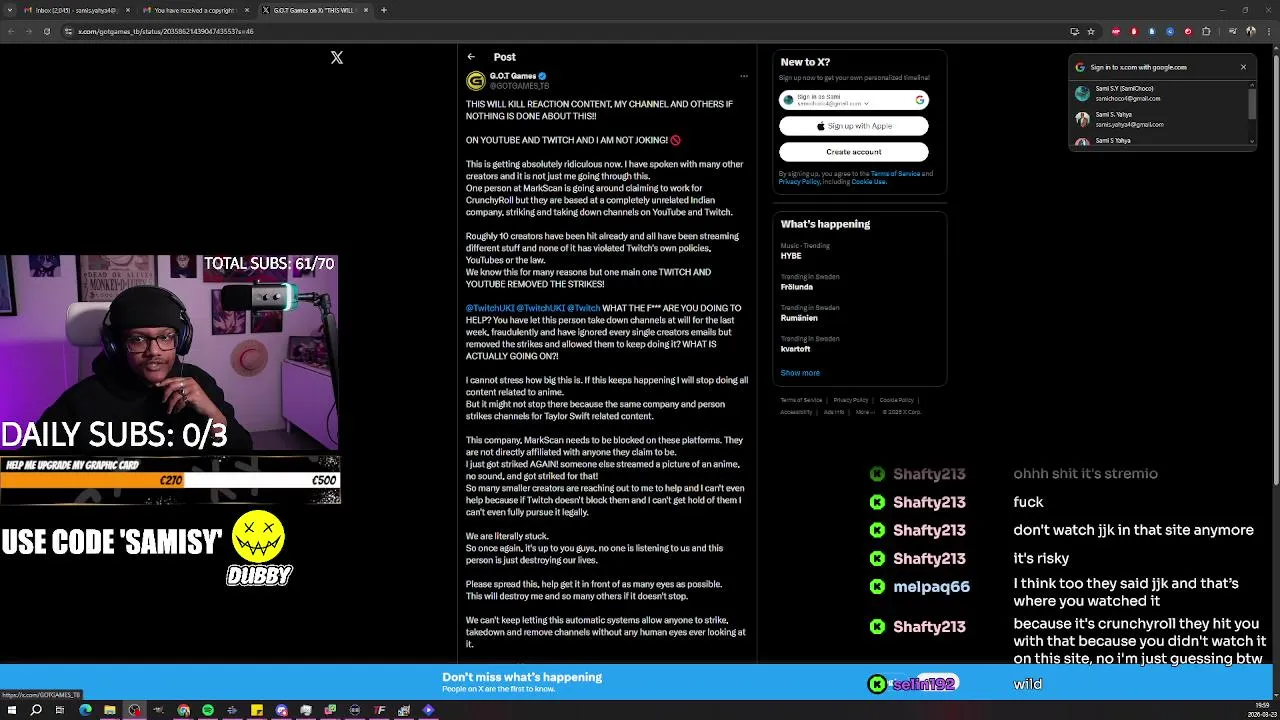The height and width of the screenshot is (720, 1280).
Task: Click the G.O.T Games display name
Action: [x=513, y=76]
